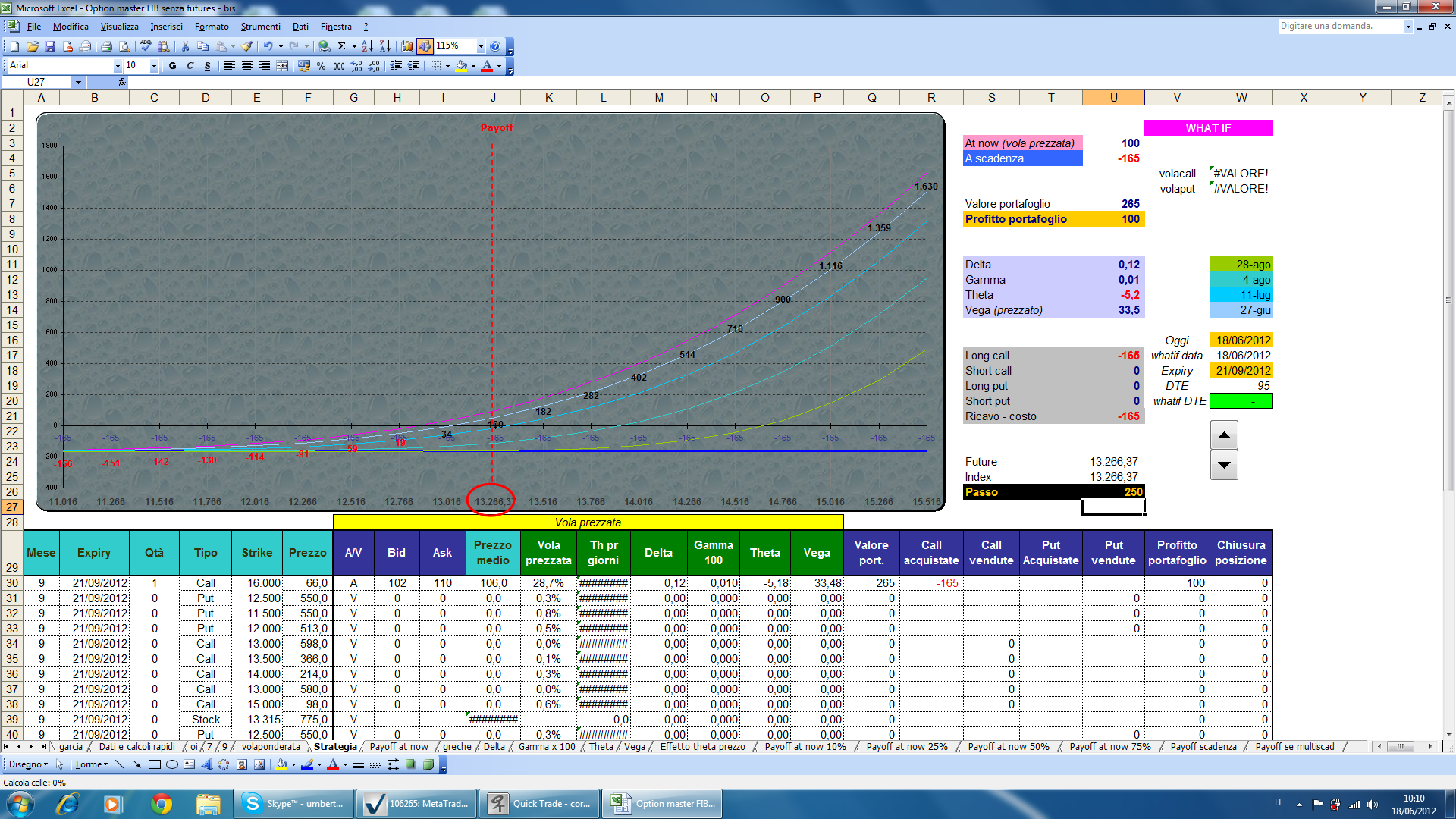Open the undo history dropdown arrow
The image size is (1456, 819).
(x=281, y=46)
